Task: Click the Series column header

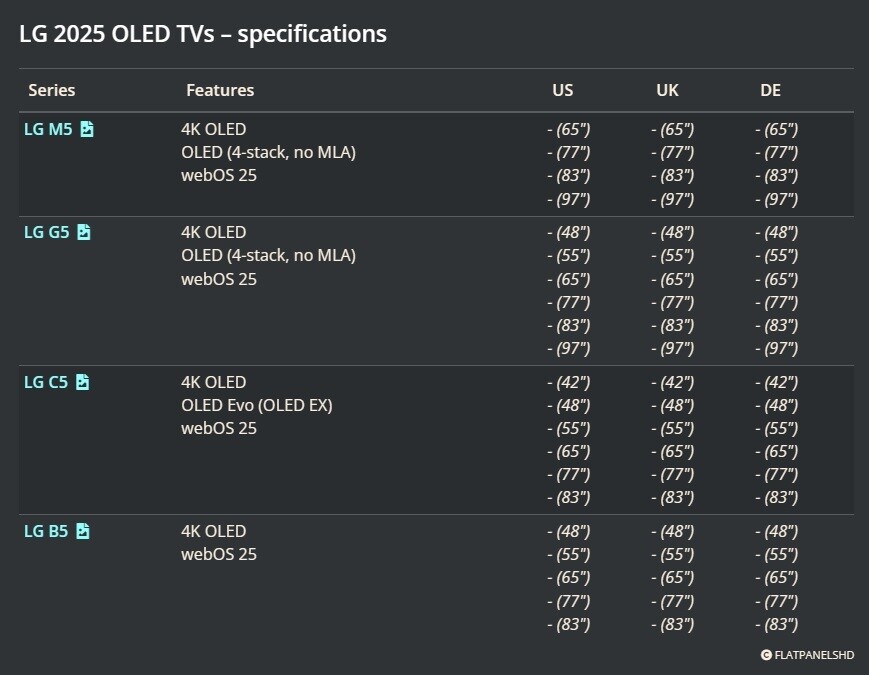Action: tap(52, 90)
